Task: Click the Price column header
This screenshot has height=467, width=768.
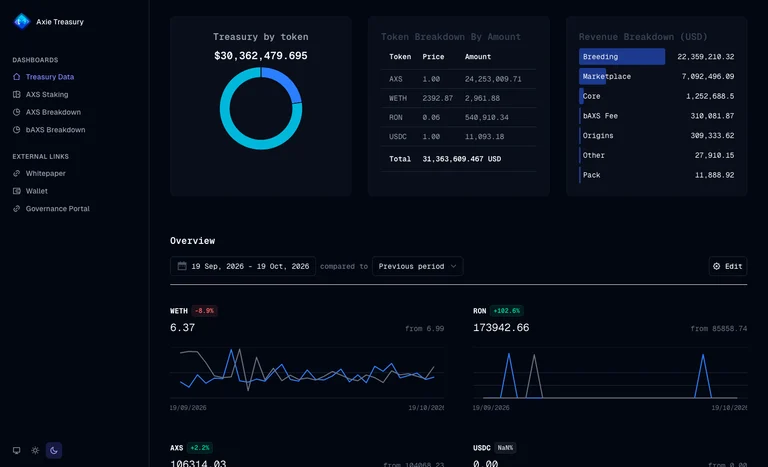Action: (433, 57)
